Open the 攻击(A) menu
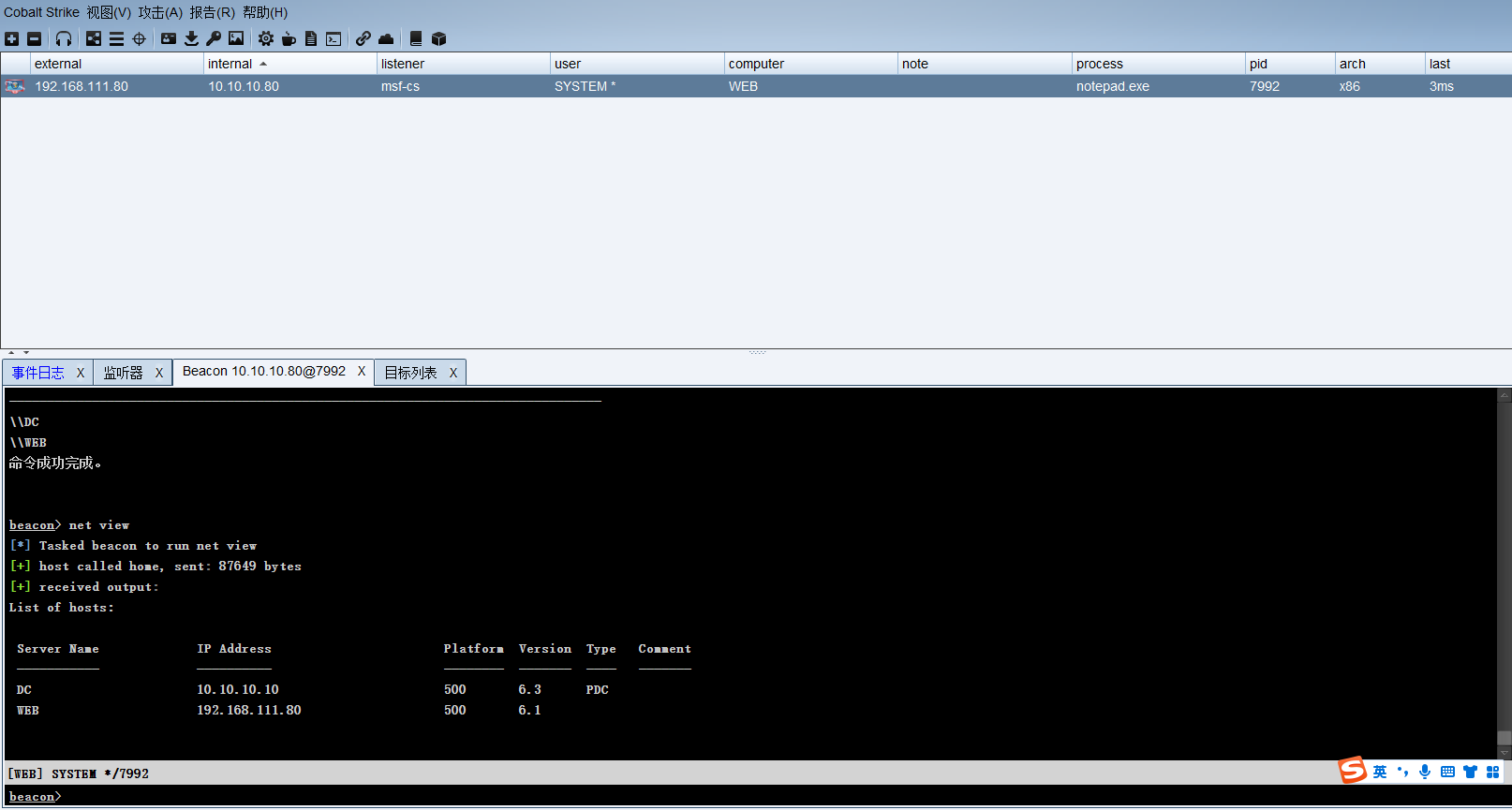The width and height of the screenshot is (1512, 810). click(160, 12)
